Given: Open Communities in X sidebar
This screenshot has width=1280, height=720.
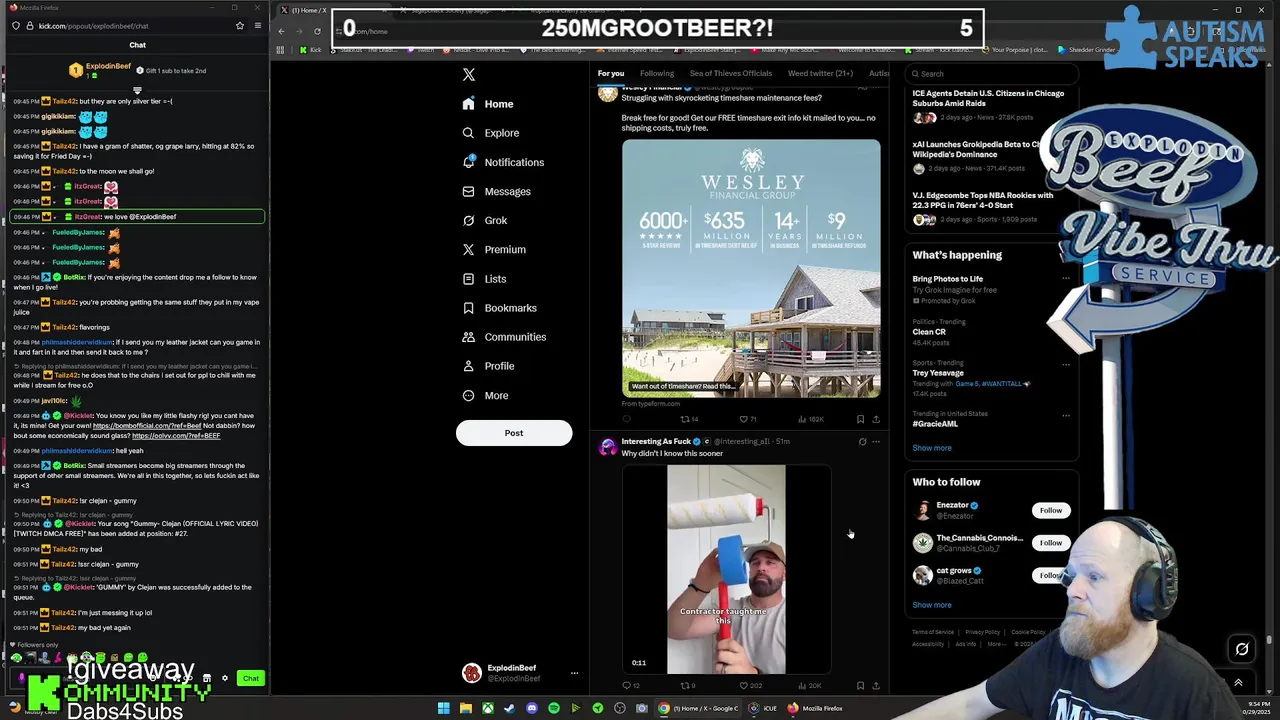Looking at the screenshot, I should (504, 337).
